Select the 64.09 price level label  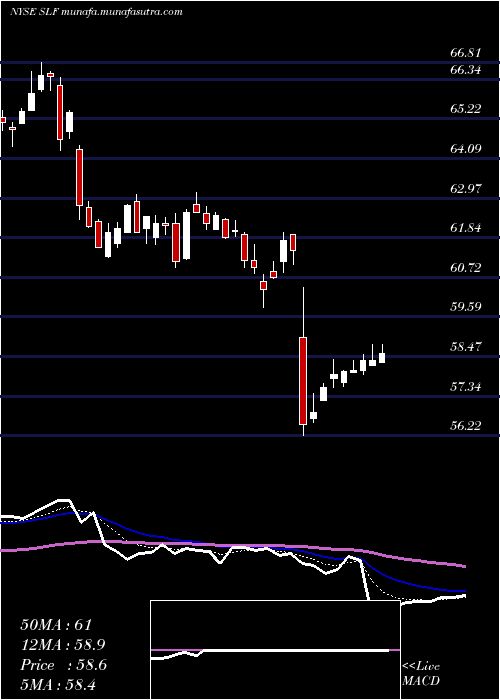(x=466, y=149)
